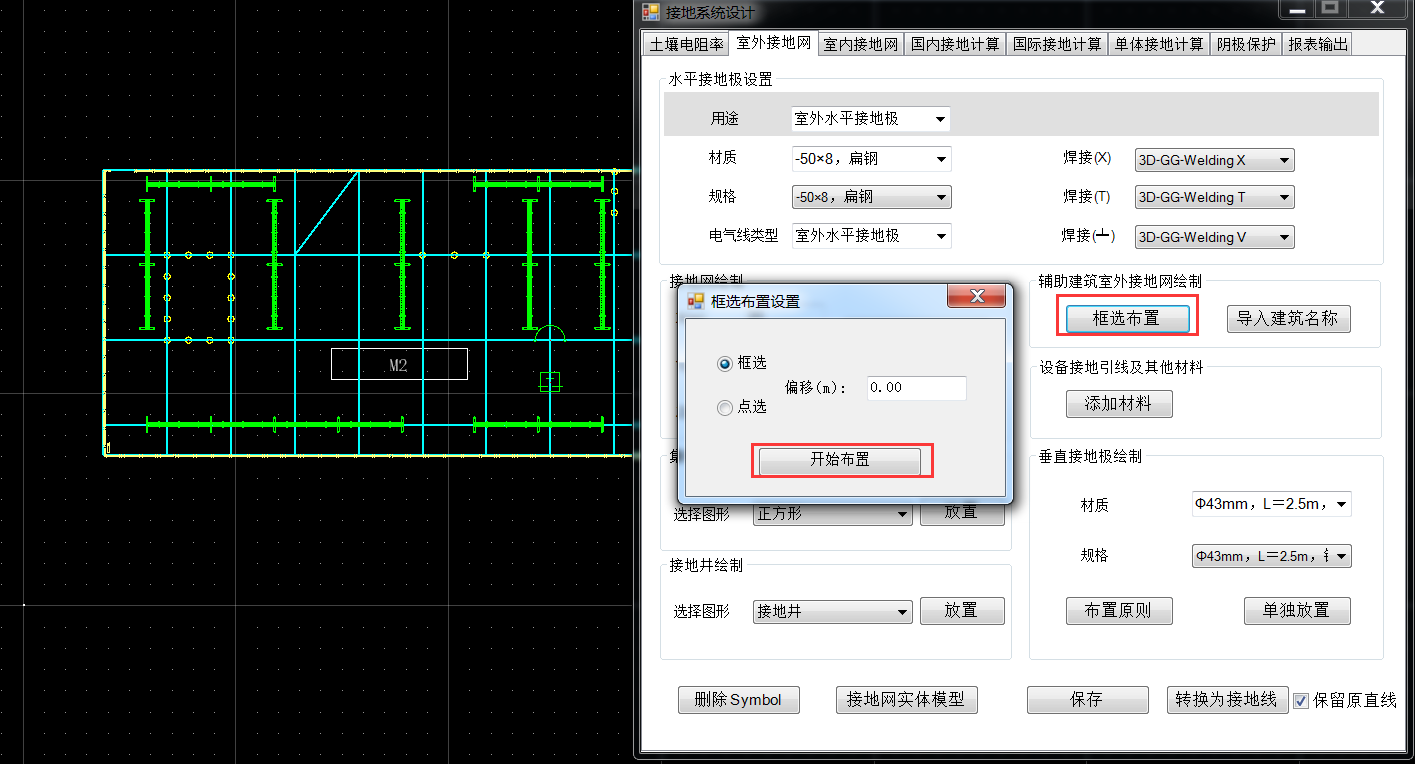Click the 偏移(m) input field
This screenshot has width=1415, height=764.
916,388
